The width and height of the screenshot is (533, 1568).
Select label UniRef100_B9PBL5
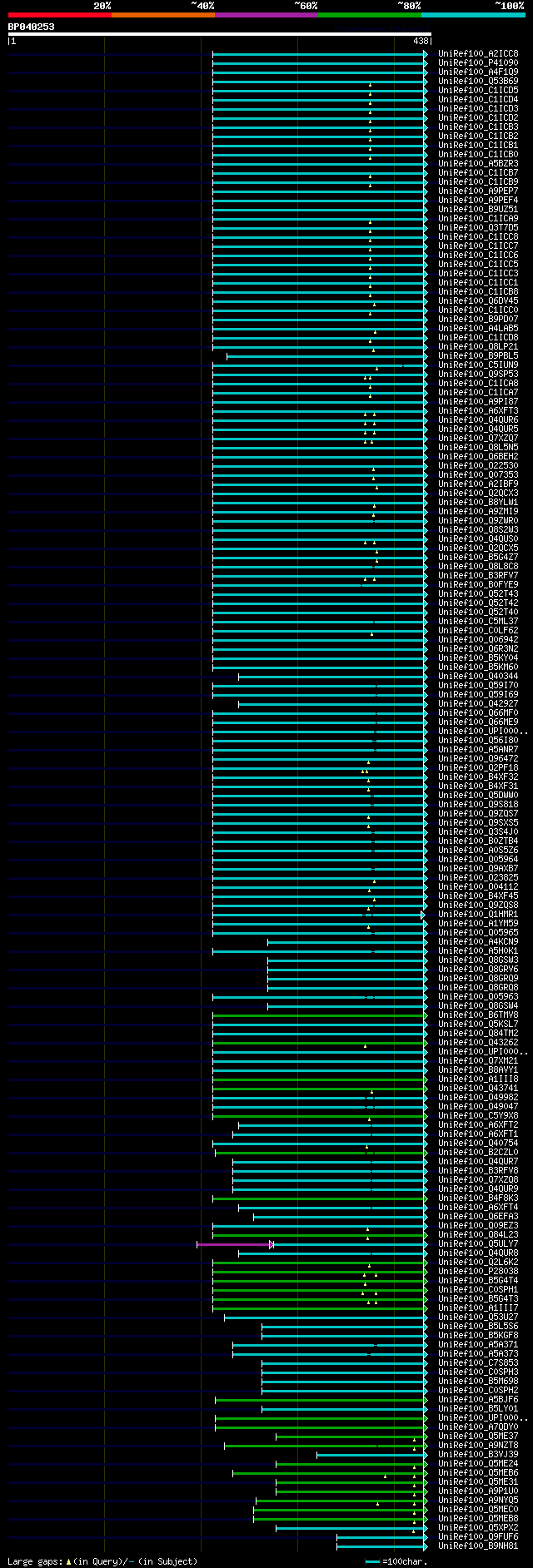click(478, 355)
